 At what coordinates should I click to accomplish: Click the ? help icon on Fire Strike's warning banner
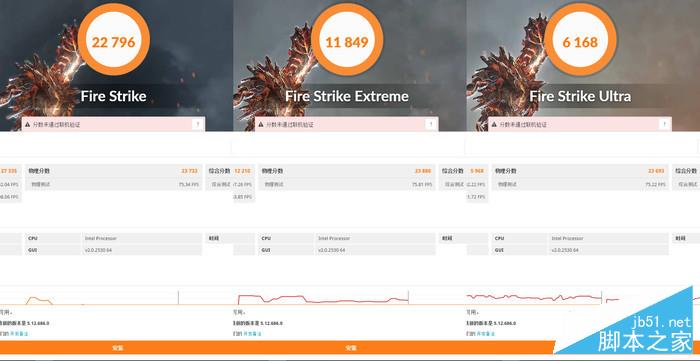coord(198,124)
